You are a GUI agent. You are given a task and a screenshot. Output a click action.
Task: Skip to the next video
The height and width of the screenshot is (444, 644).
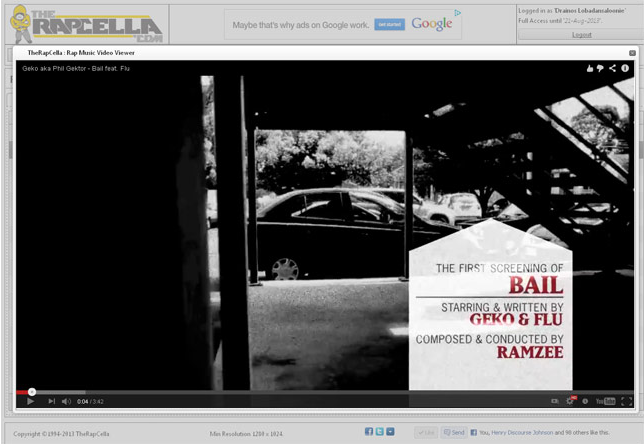51,401
